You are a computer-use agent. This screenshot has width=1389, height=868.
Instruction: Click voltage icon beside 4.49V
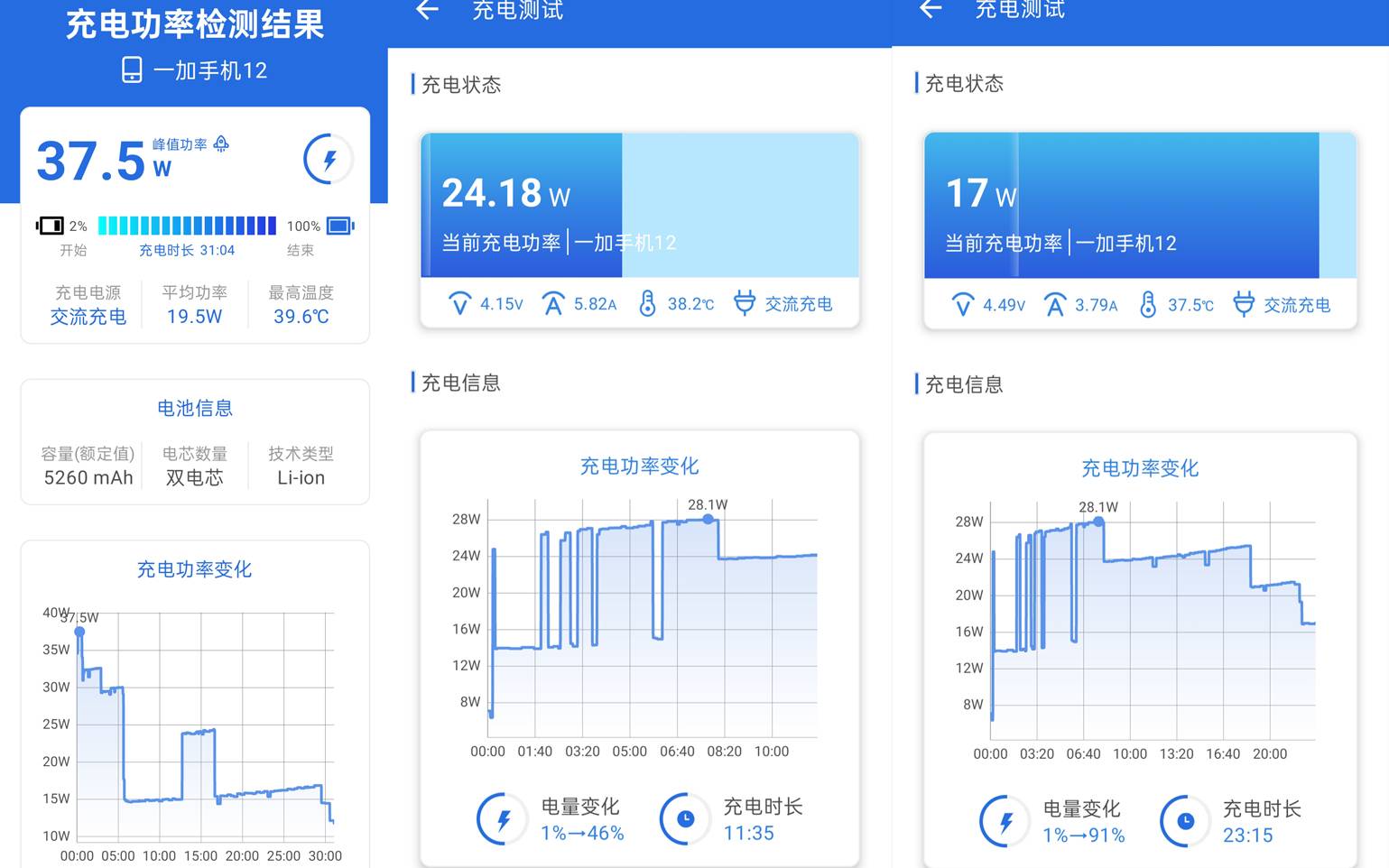click(x=963, y=305)
